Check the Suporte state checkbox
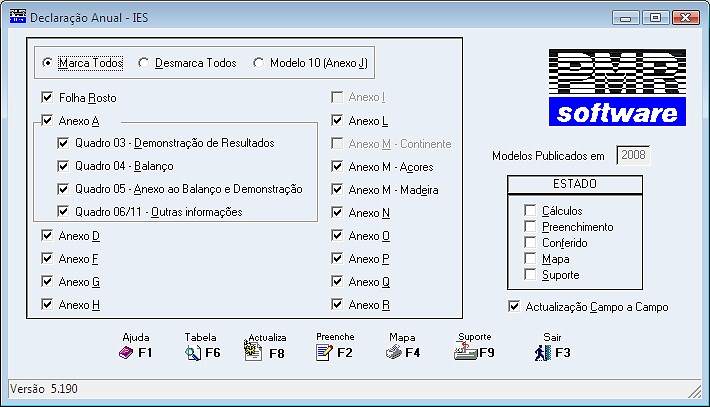The image size is (710, 407). coord(530,275)
